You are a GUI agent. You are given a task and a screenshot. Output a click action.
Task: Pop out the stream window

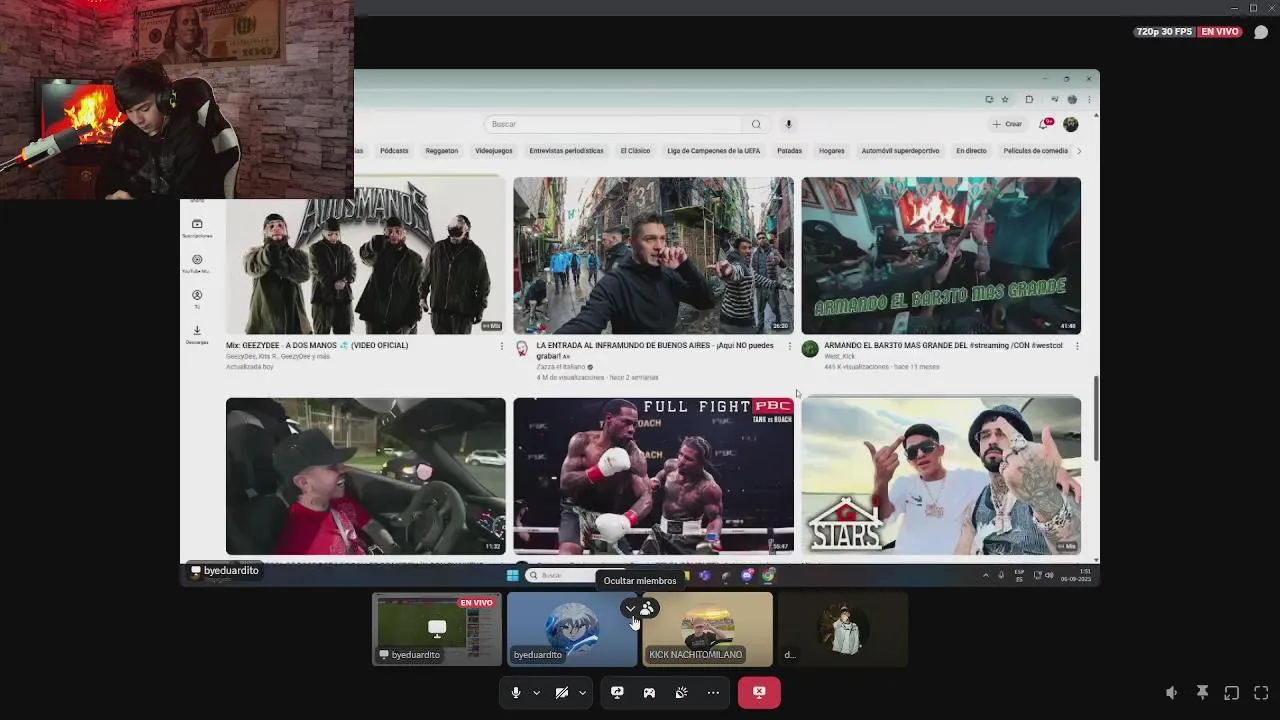coord(1232,692)
